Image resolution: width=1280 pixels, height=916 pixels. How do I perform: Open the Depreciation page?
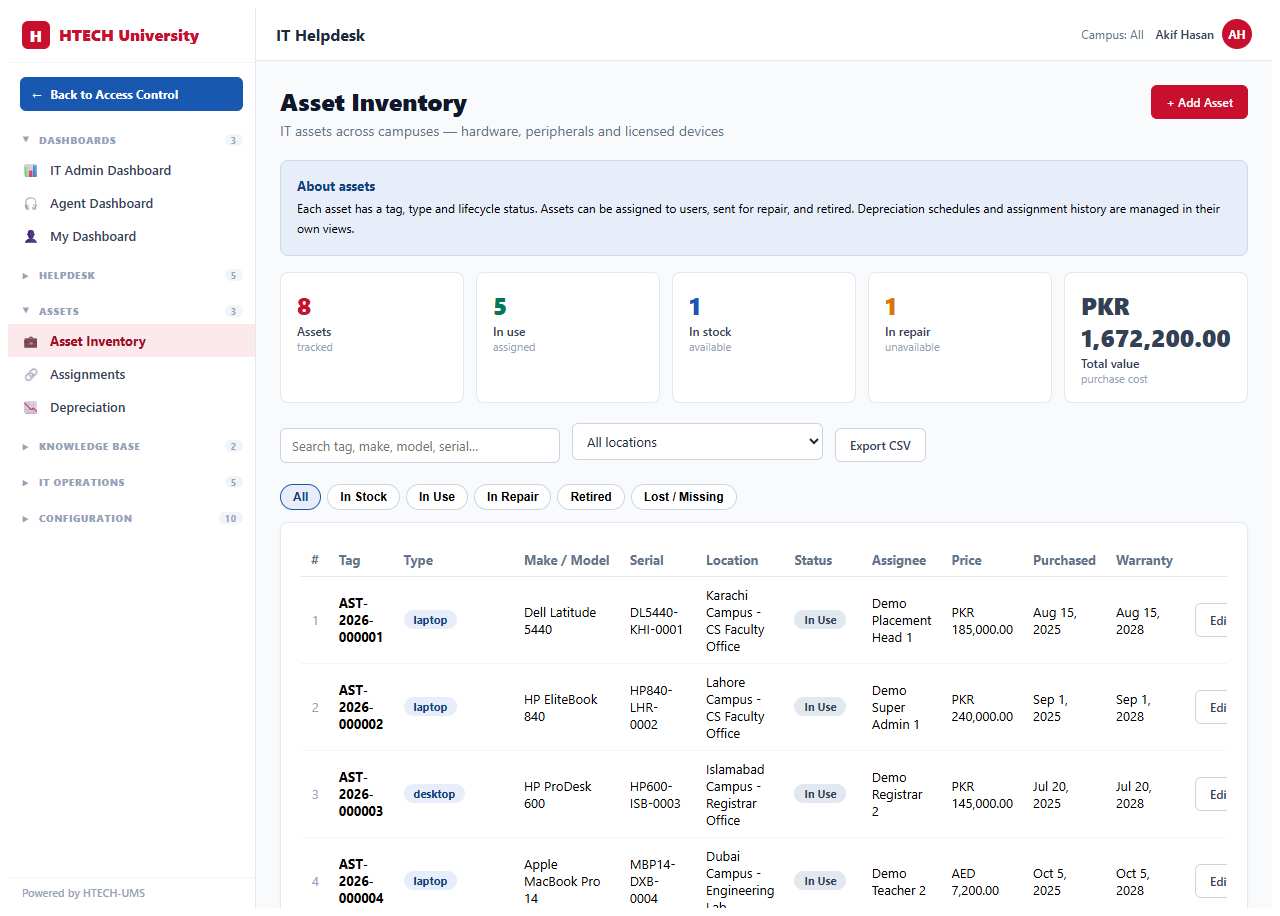pos(131,408)
